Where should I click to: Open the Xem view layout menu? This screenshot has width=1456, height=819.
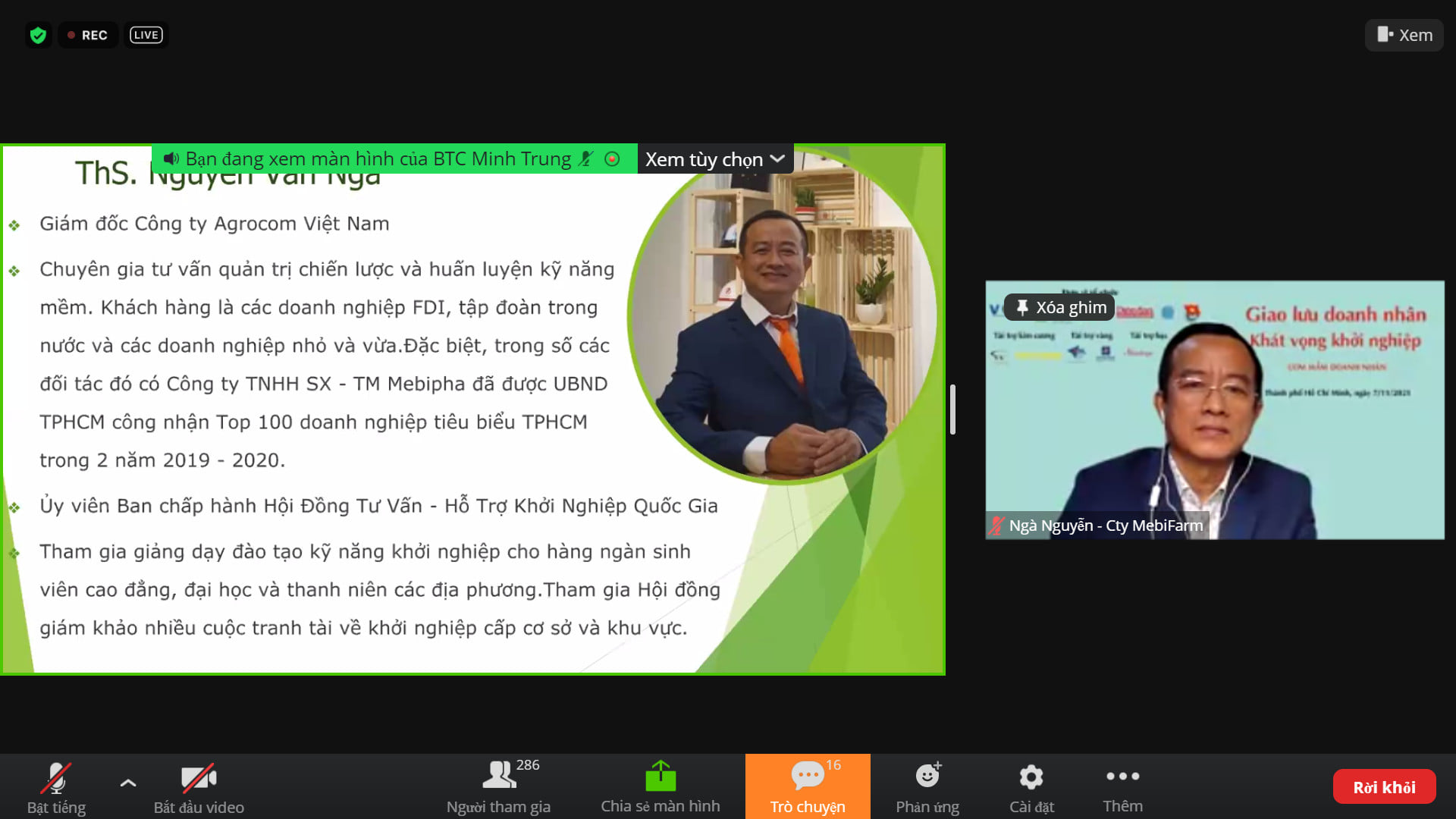[1404, 35]
